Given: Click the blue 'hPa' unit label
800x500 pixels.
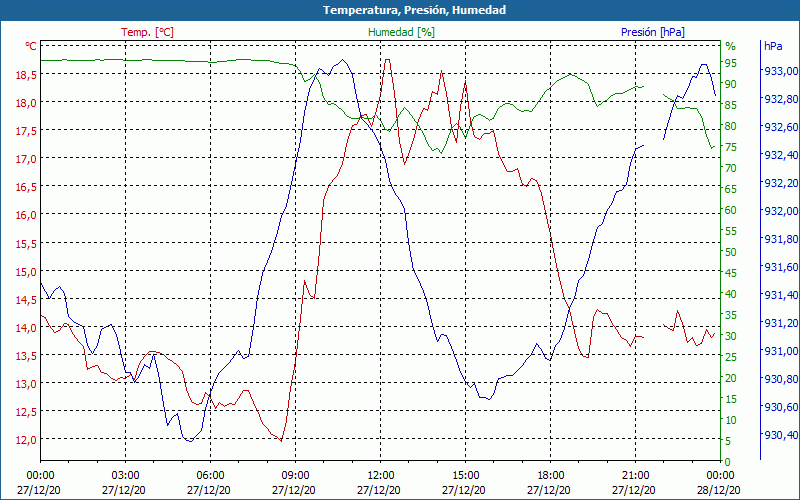Looking at the screenshot, I should point(773,46).
